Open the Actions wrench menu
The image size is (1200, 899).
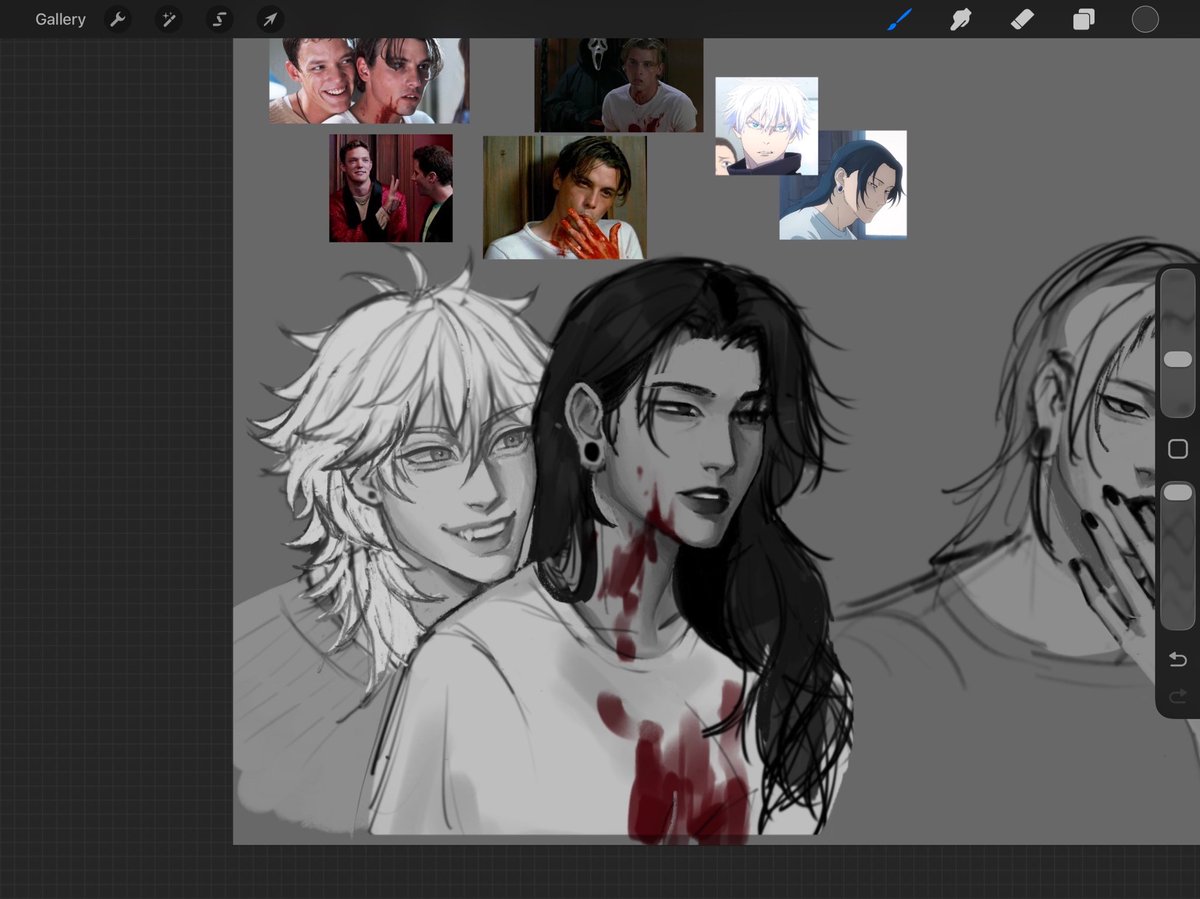(x=118, y=19)
